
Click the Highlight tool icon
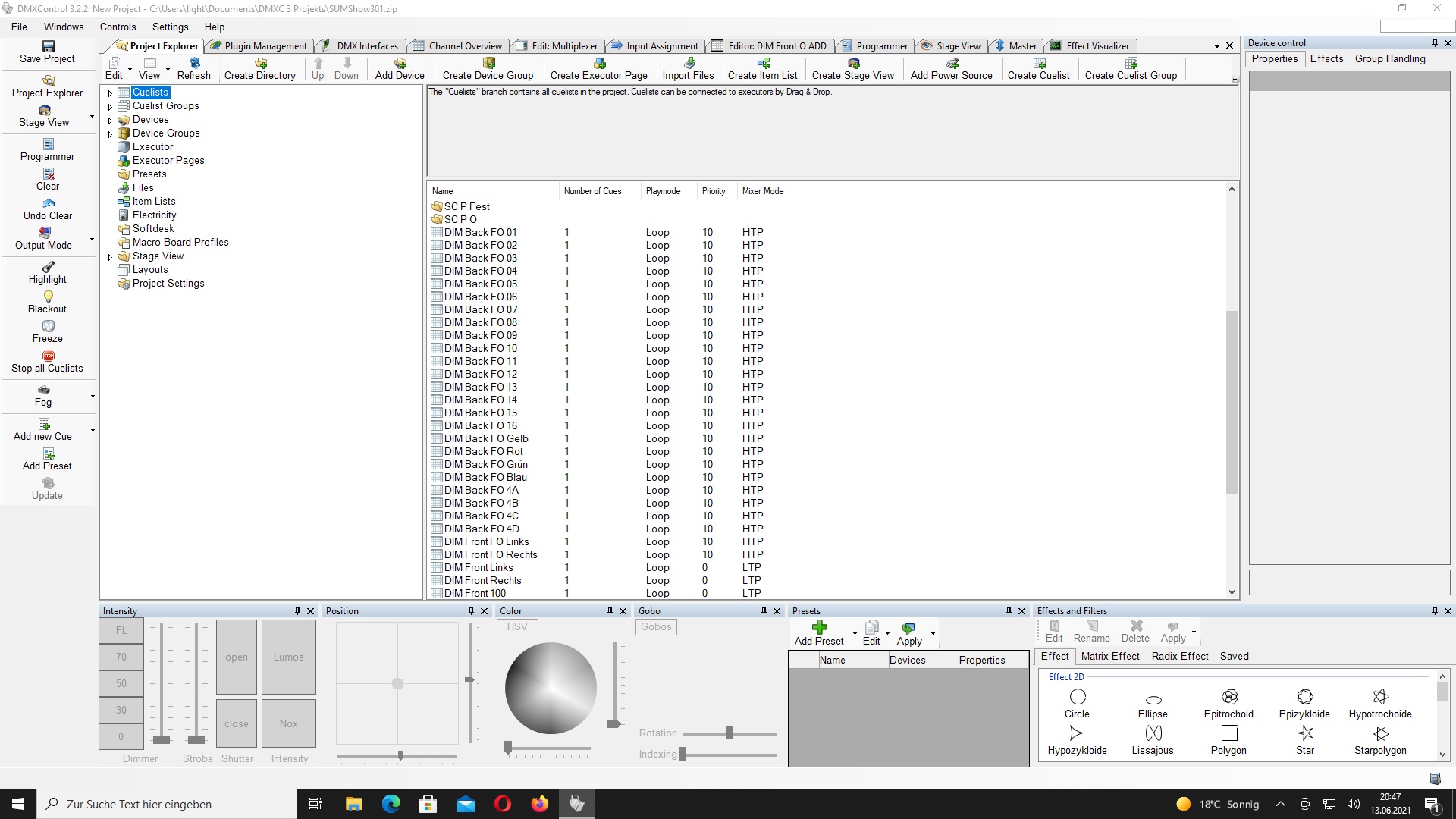coord(48,266)
